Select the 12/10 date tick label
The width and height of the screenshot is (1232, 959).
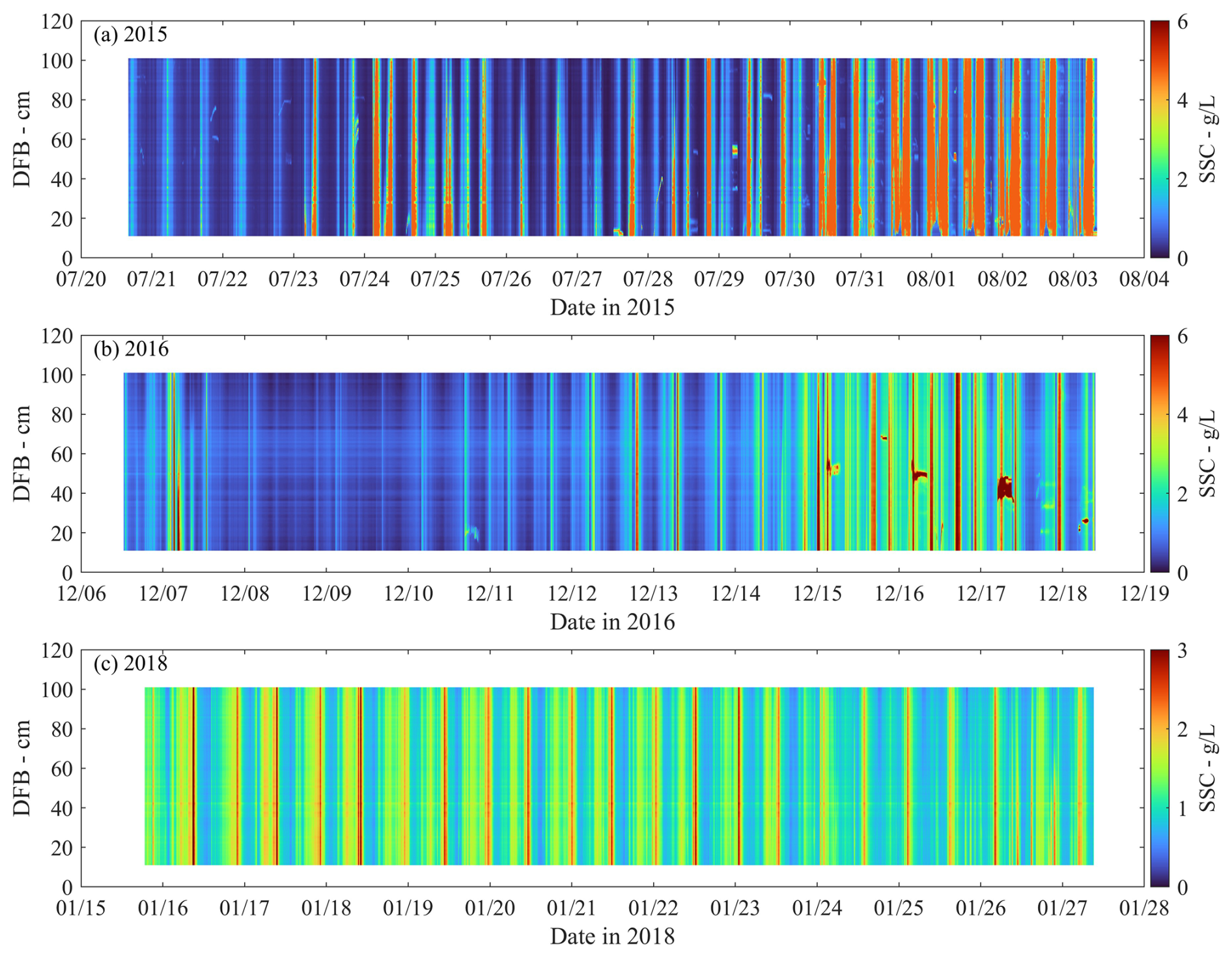coord(408,594)
